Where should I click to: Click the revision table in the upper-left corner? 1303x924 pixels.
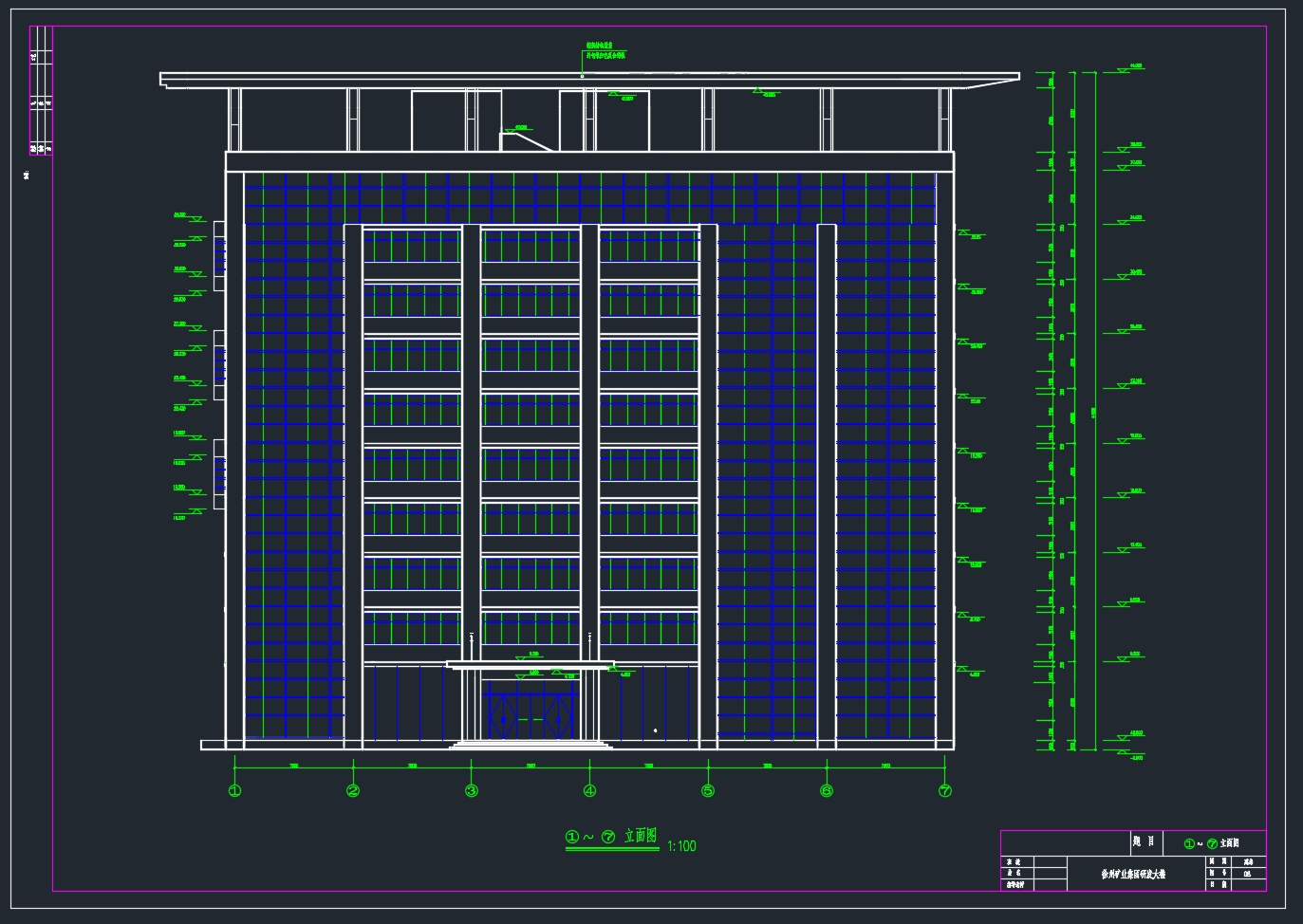pos(41,90)
